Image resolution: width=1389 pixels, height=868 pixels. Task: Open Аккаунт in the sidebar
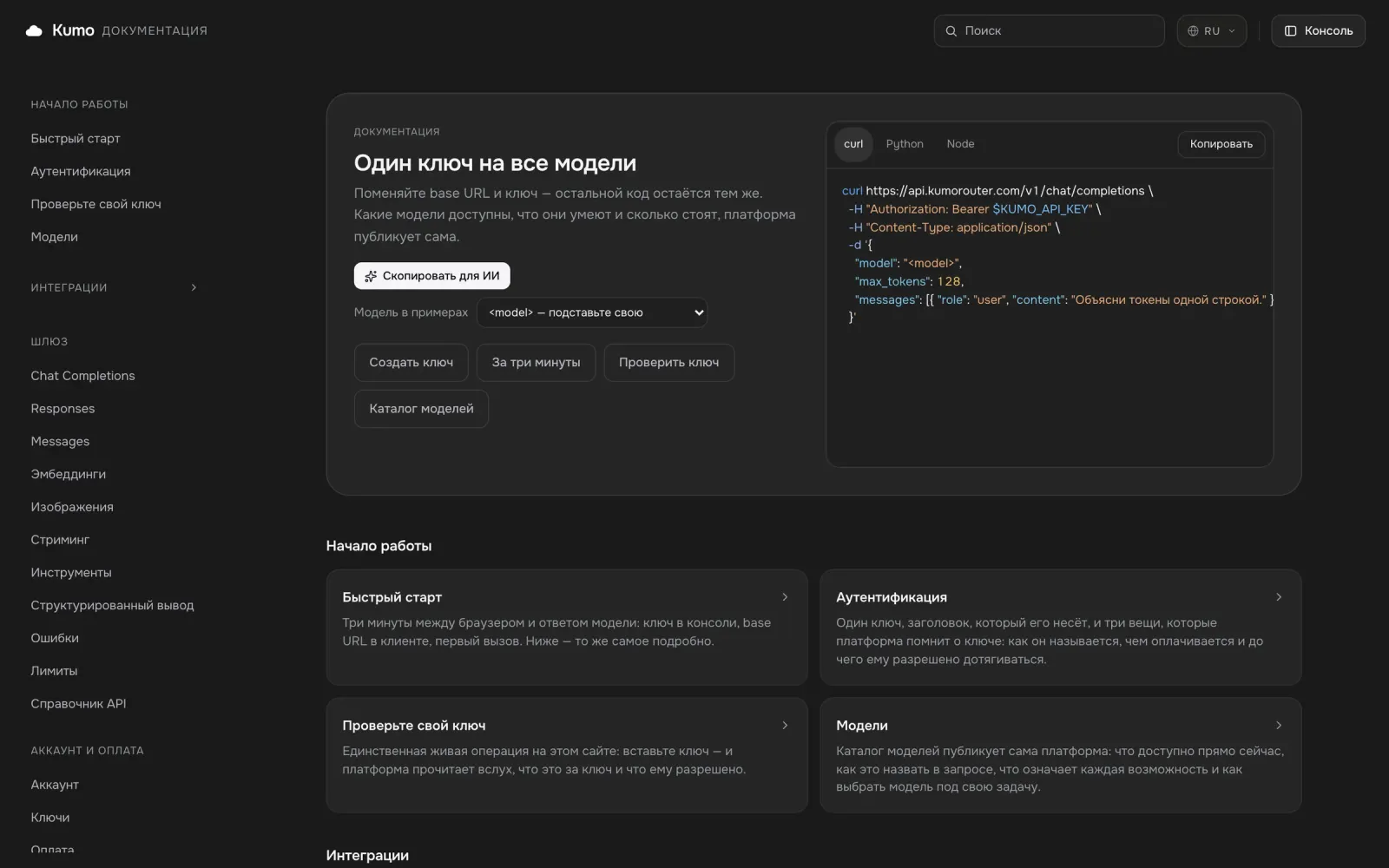click(55, 785)
